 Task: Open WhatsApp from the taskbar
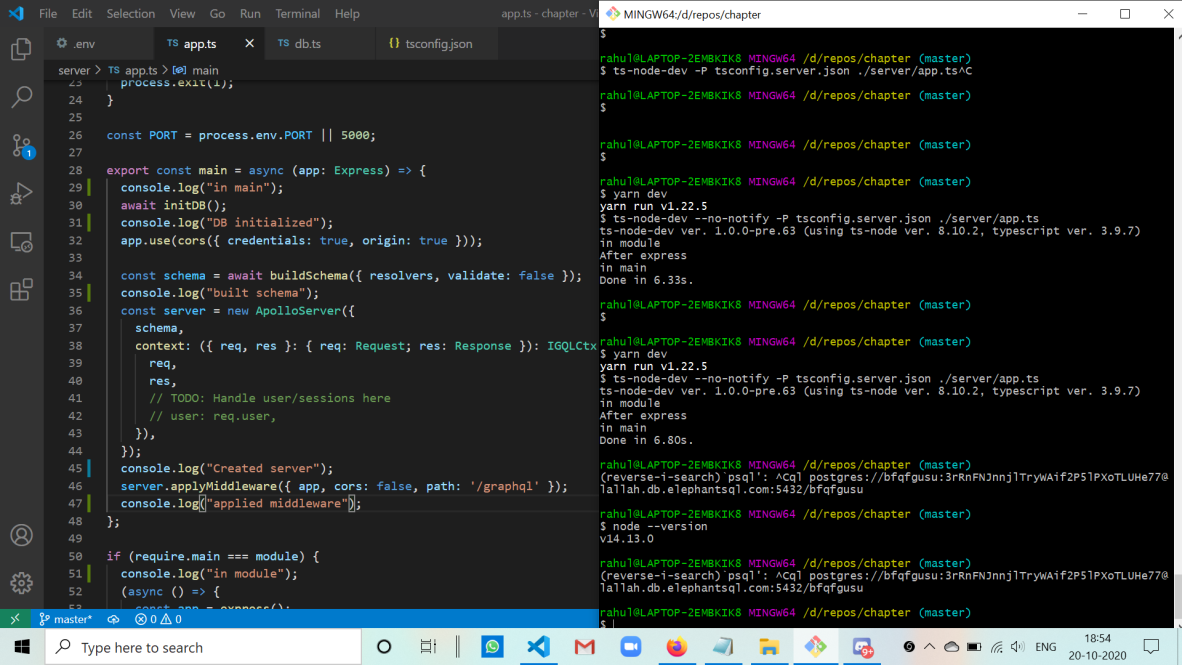coord(492,647)
